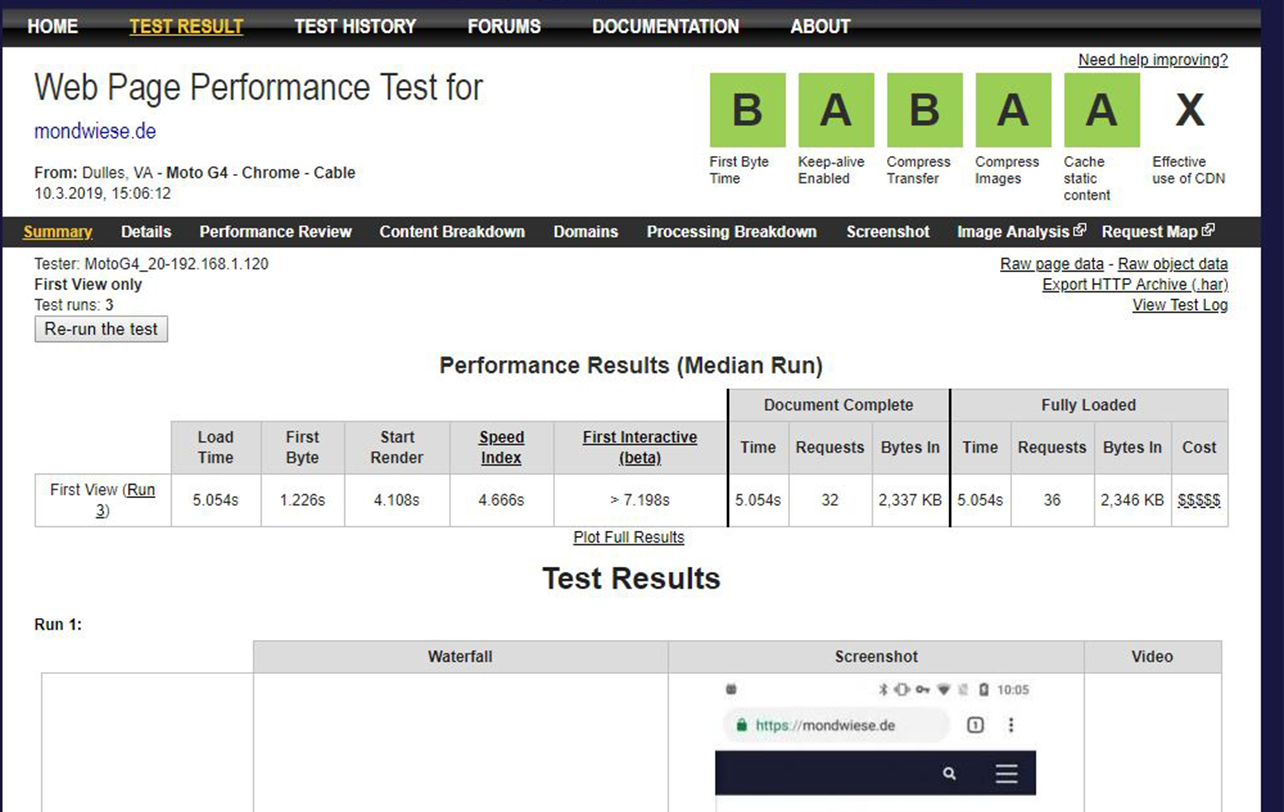Click the Cache static content grade A box
The height and width of the screenshot is (812, 1284).
click(1102, 110)
